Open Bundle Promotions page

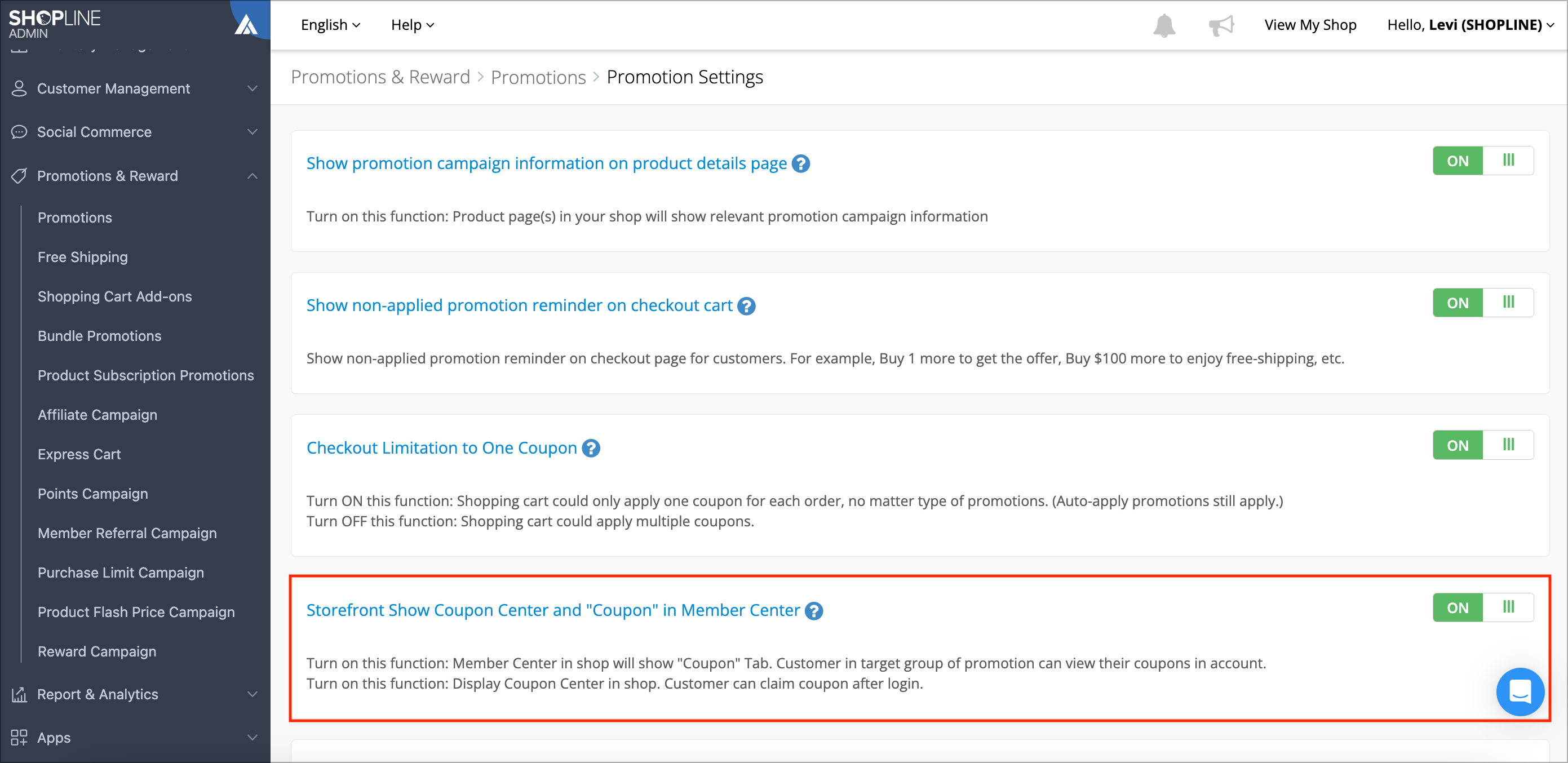click(x=99, y=336)
